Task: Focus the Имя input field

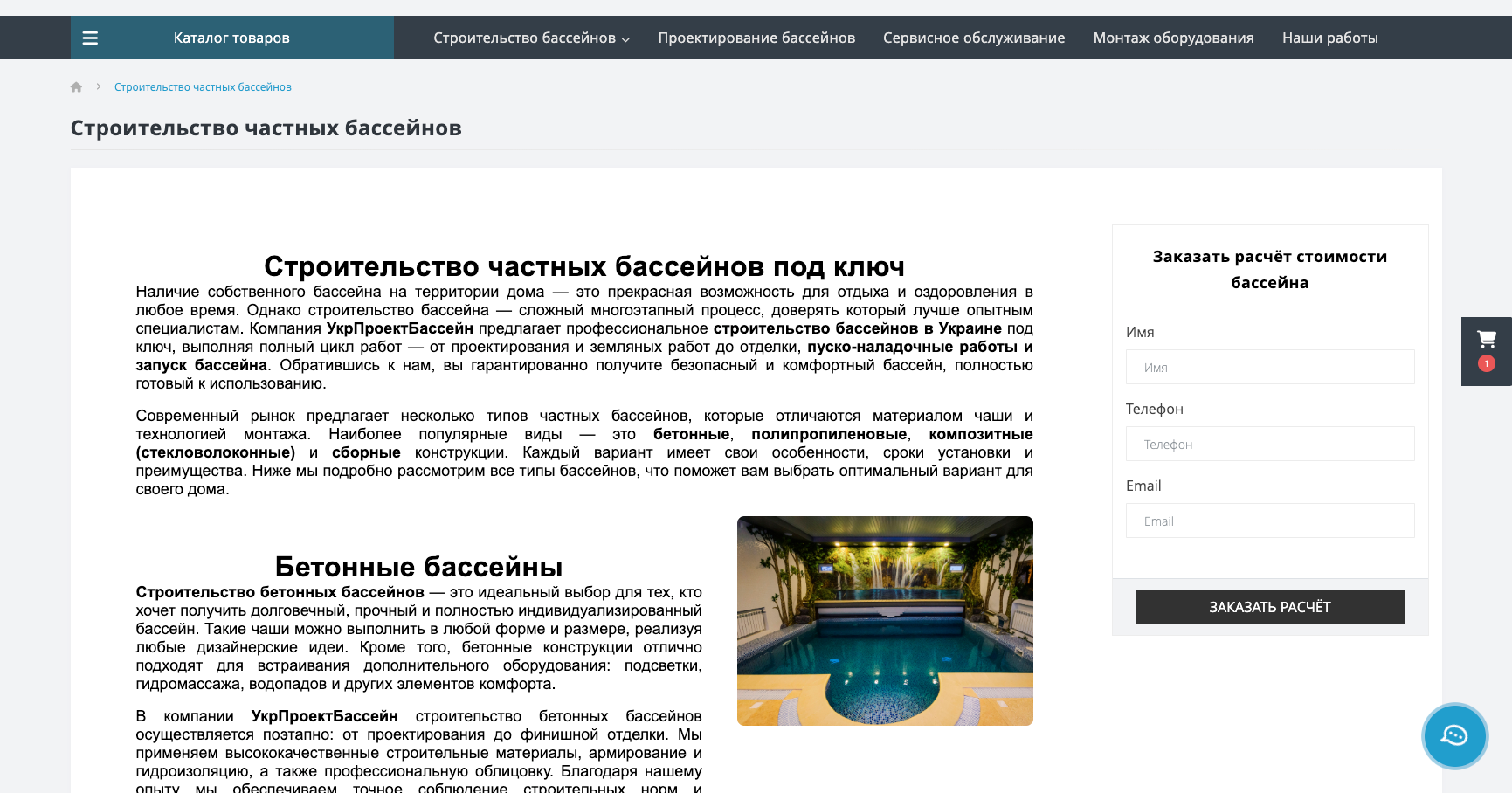Action: (1270, 367)
